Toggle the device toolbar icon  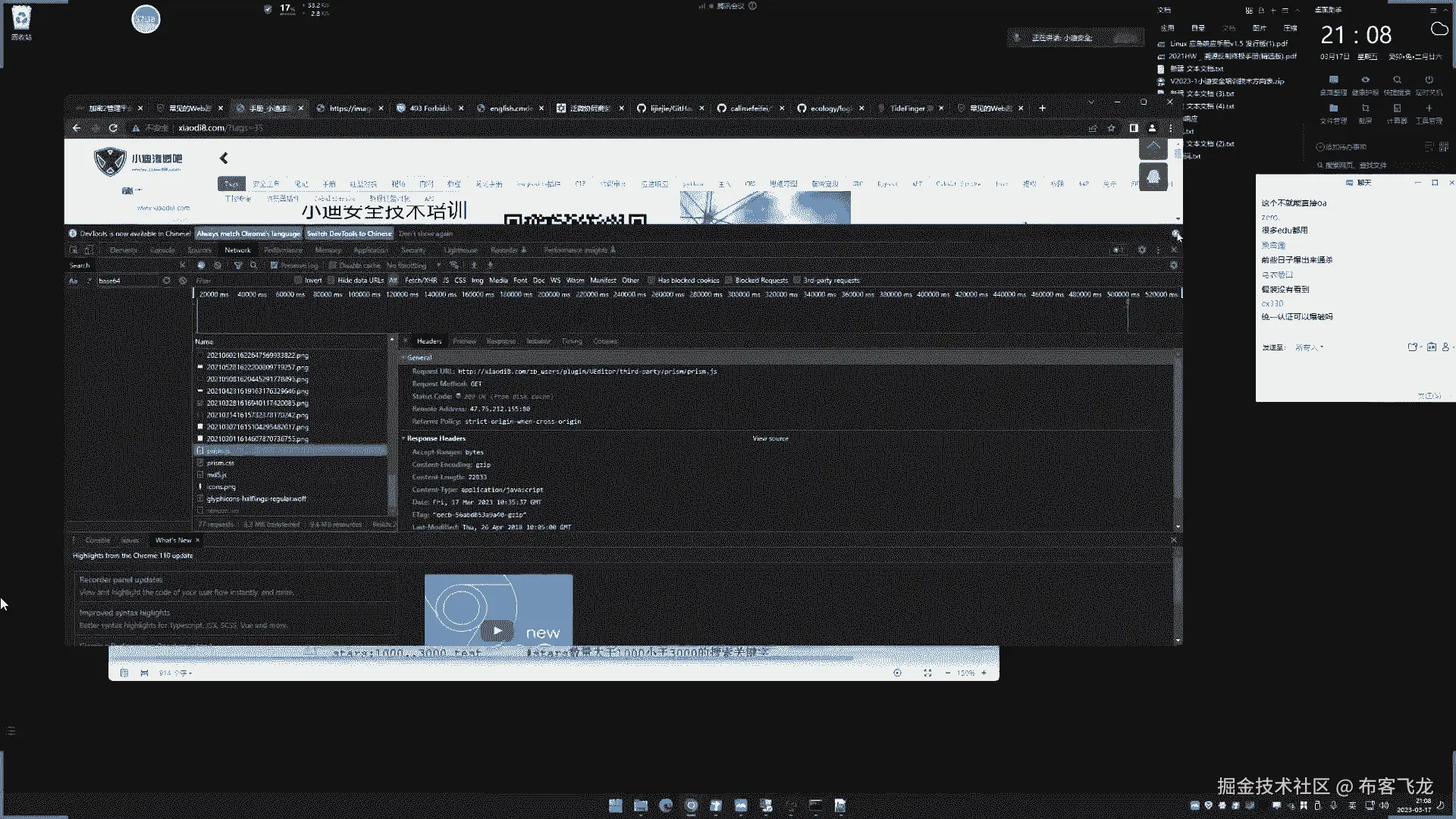(x=89, y=249)
